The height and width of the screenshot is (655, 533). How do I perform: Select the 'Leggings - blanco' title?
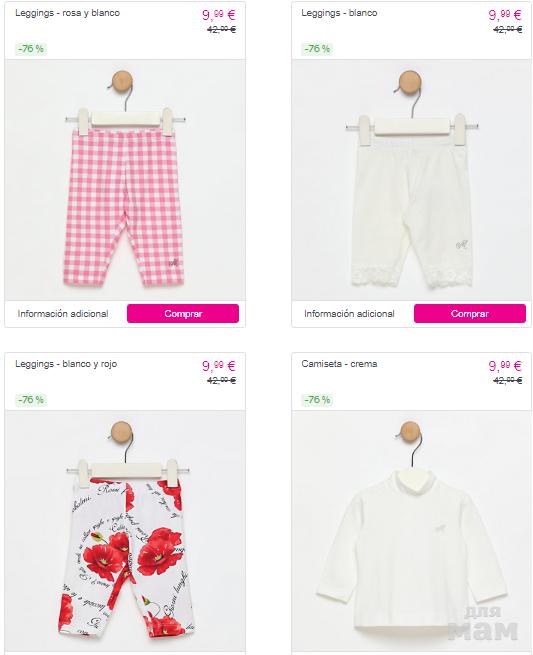tap(339, 13)
